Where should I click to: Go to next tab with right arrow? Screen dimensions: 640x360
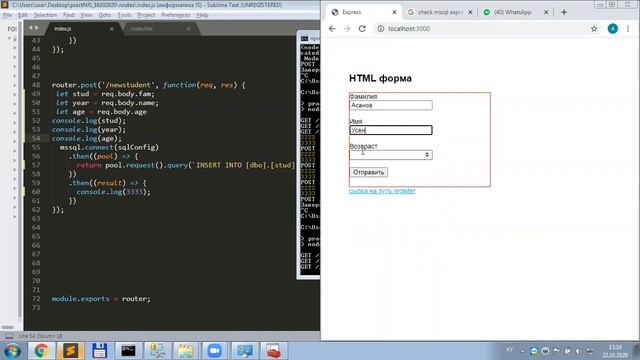36,28
